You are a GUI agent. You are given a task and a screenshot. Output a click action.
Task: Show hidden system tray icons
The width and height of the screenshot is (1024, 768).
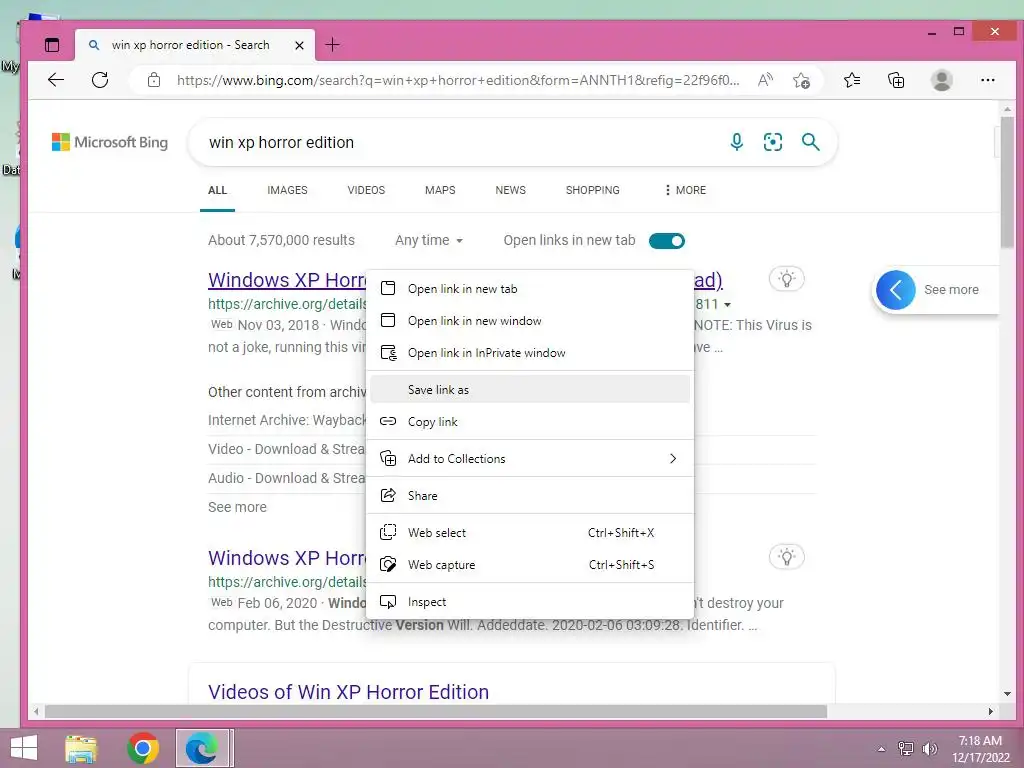[x=881, y=749]
